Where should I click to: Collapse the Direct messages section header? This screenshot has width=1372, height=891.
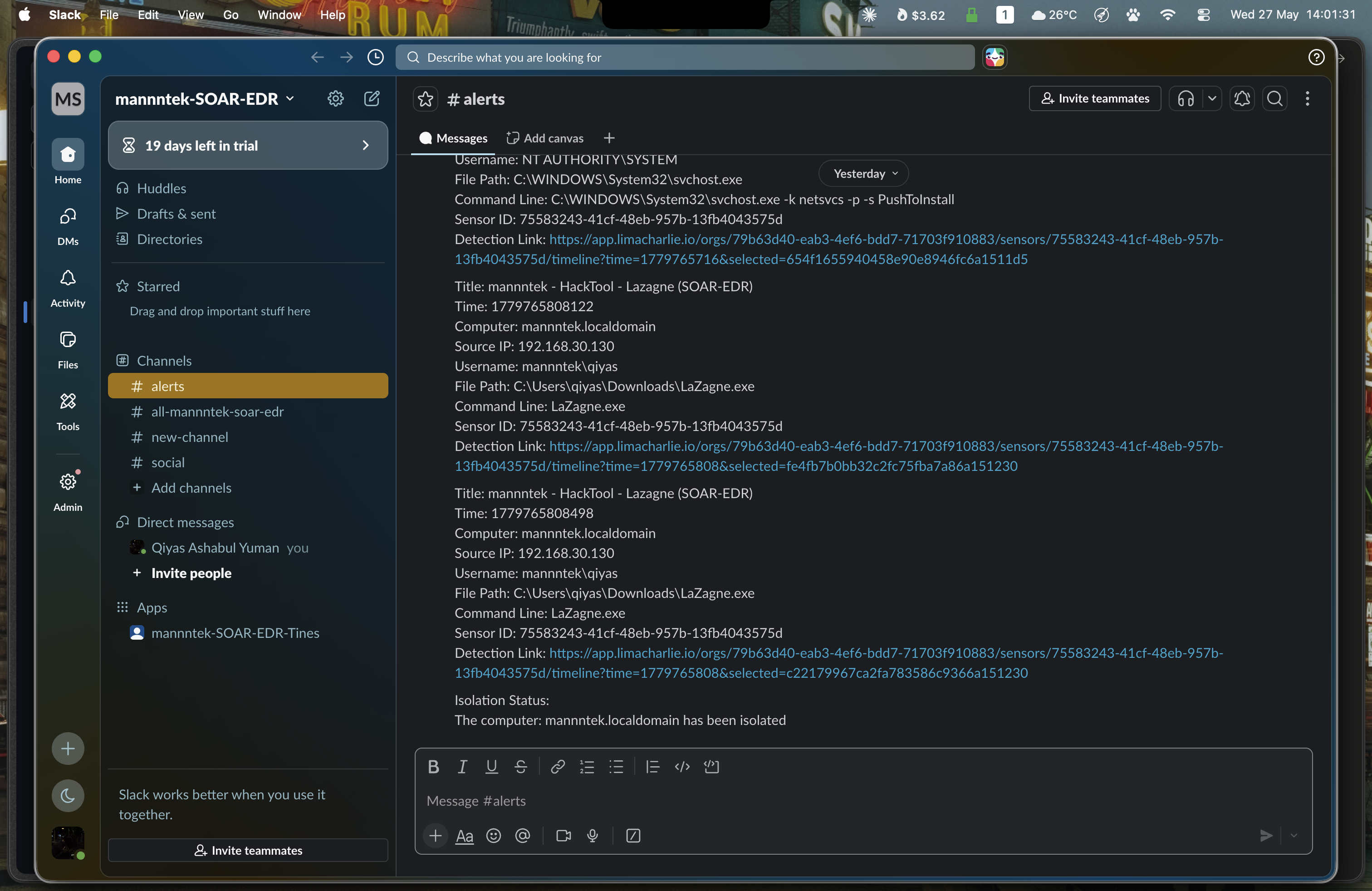click(185, 522)
